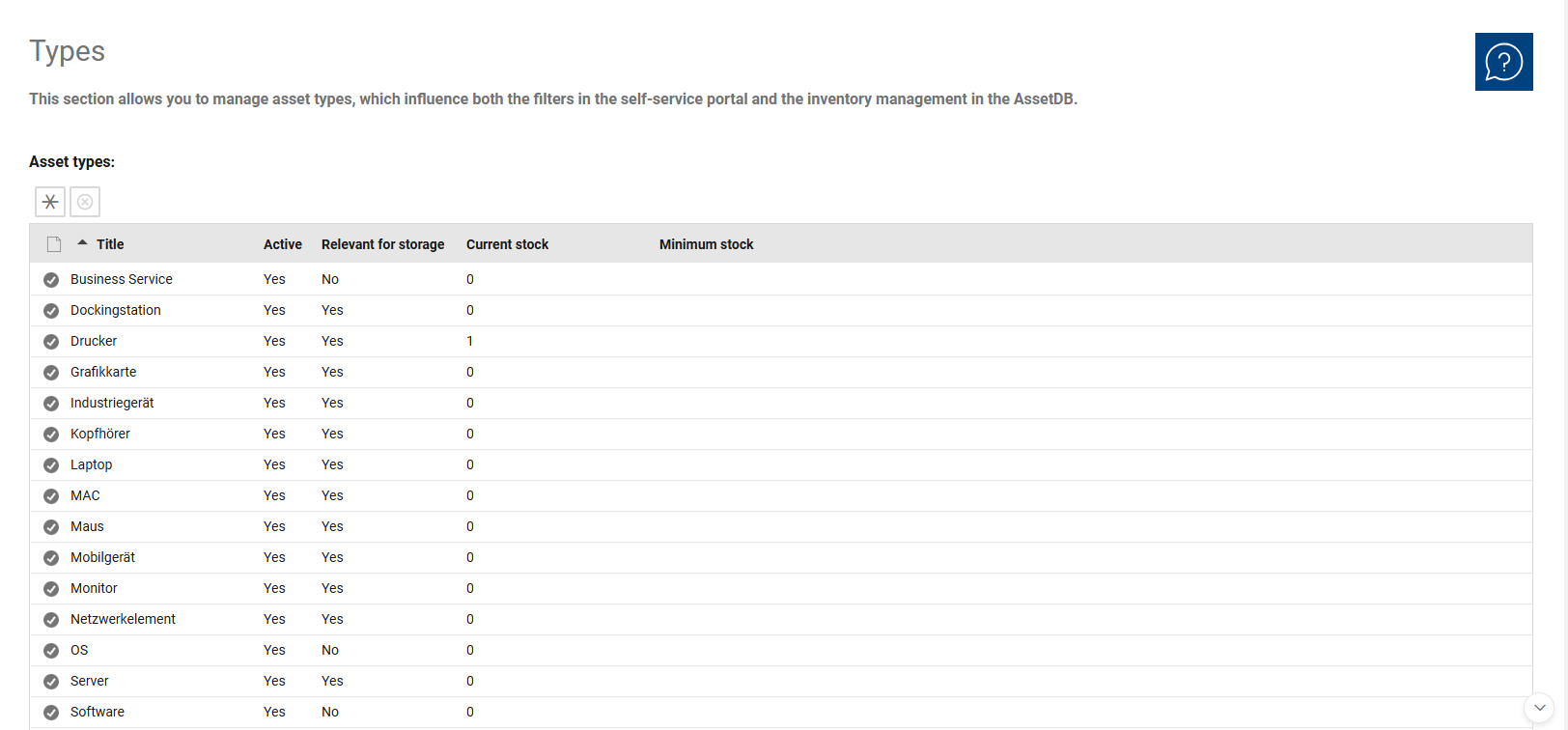Viewport: 1568px width, 730px height.
Task: Select checkmark icon for Drucker row
Action: pyautogui.click(x=51, y=342)
